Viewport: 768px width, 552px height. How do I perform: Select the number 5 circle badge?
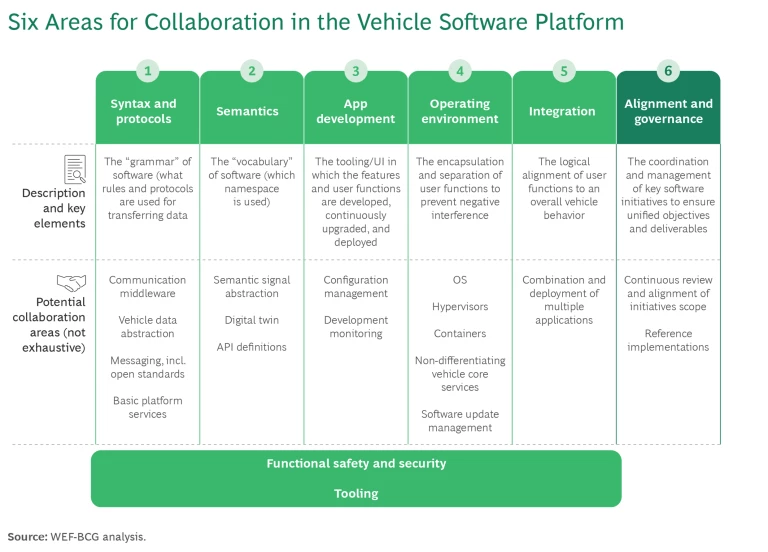(x=564, y=71)
